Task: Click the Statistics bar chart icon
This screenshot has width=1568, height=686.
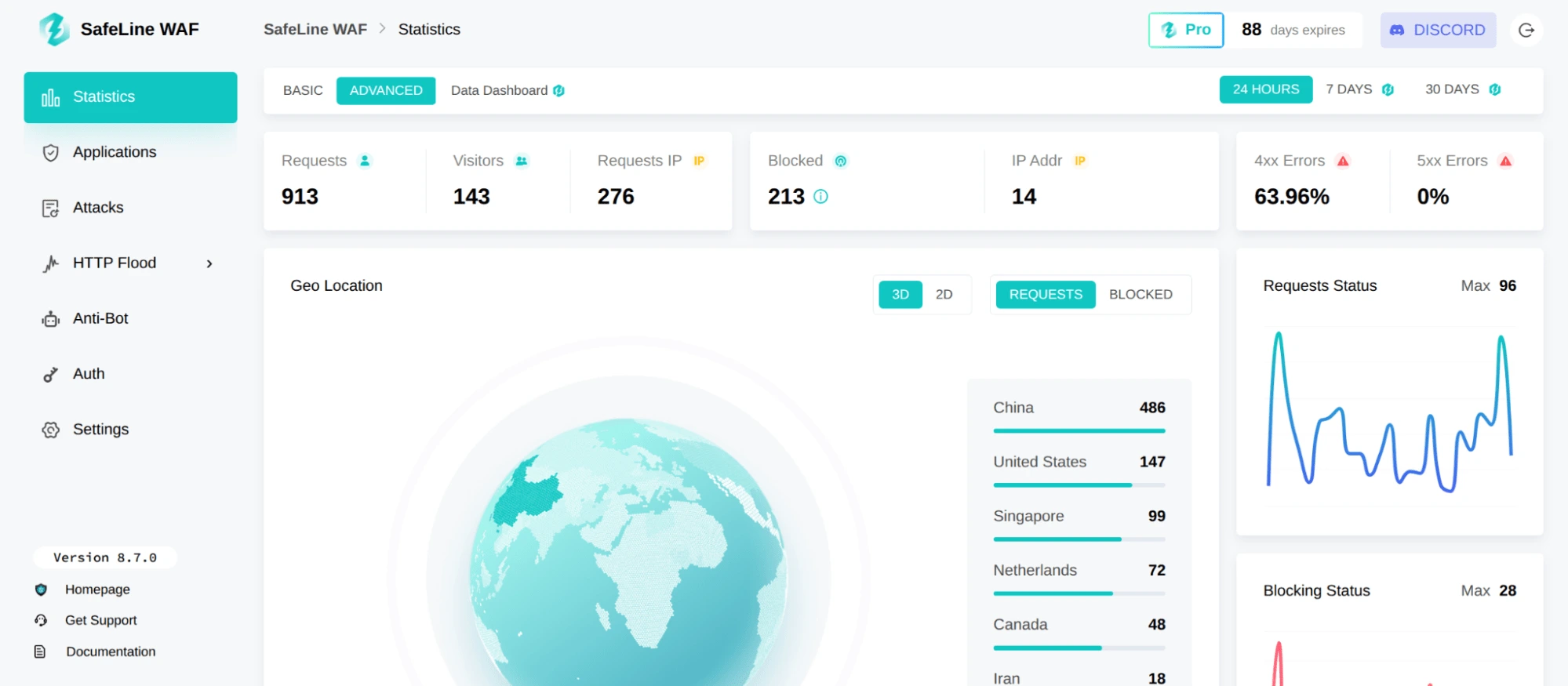Action: (x=50, y=97)
